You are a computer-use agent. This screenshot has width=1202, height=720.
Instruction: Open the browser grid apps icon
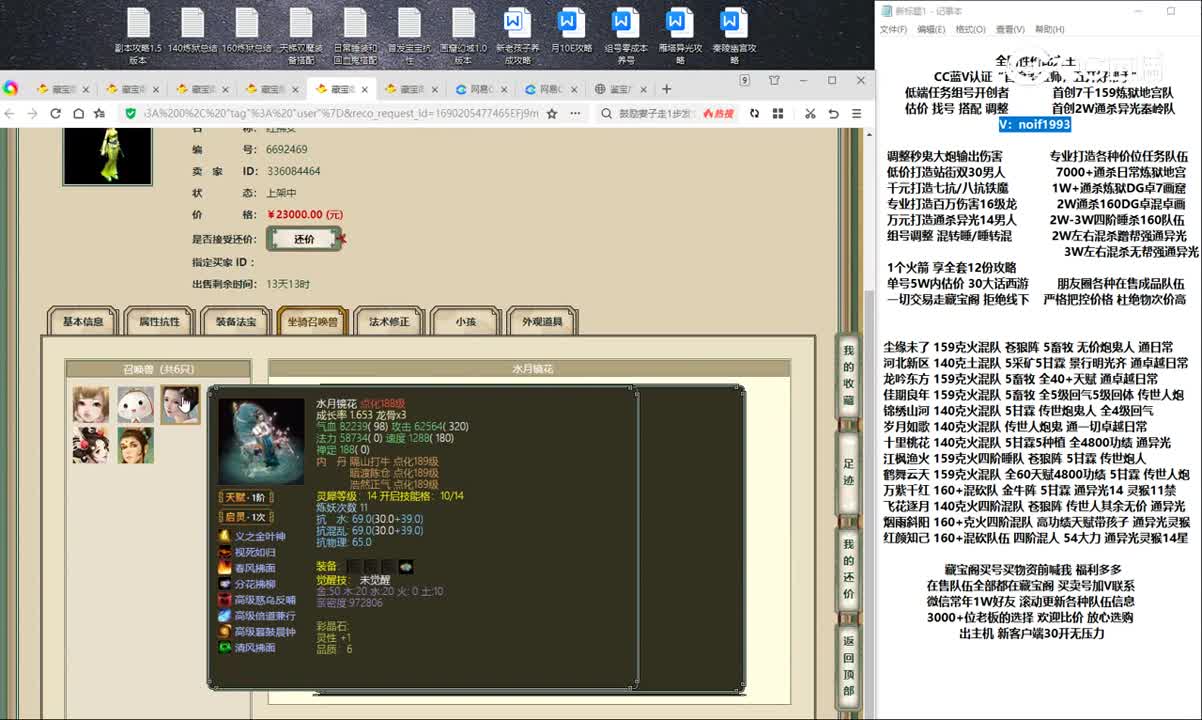pos(776,114)
